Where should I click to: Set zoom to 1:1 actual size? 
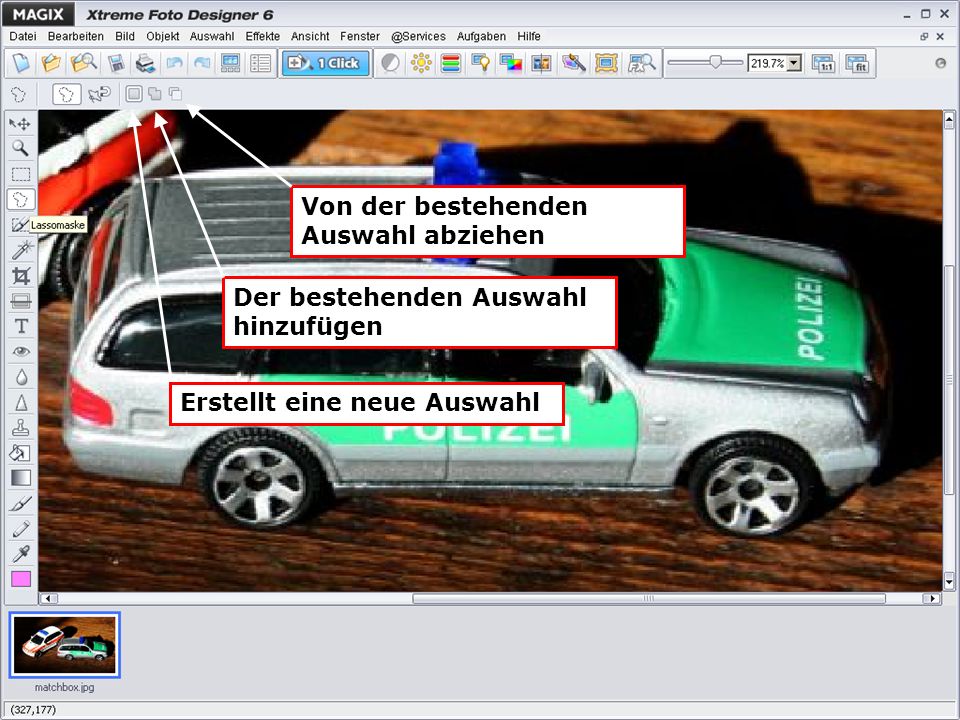click(823, 63)
